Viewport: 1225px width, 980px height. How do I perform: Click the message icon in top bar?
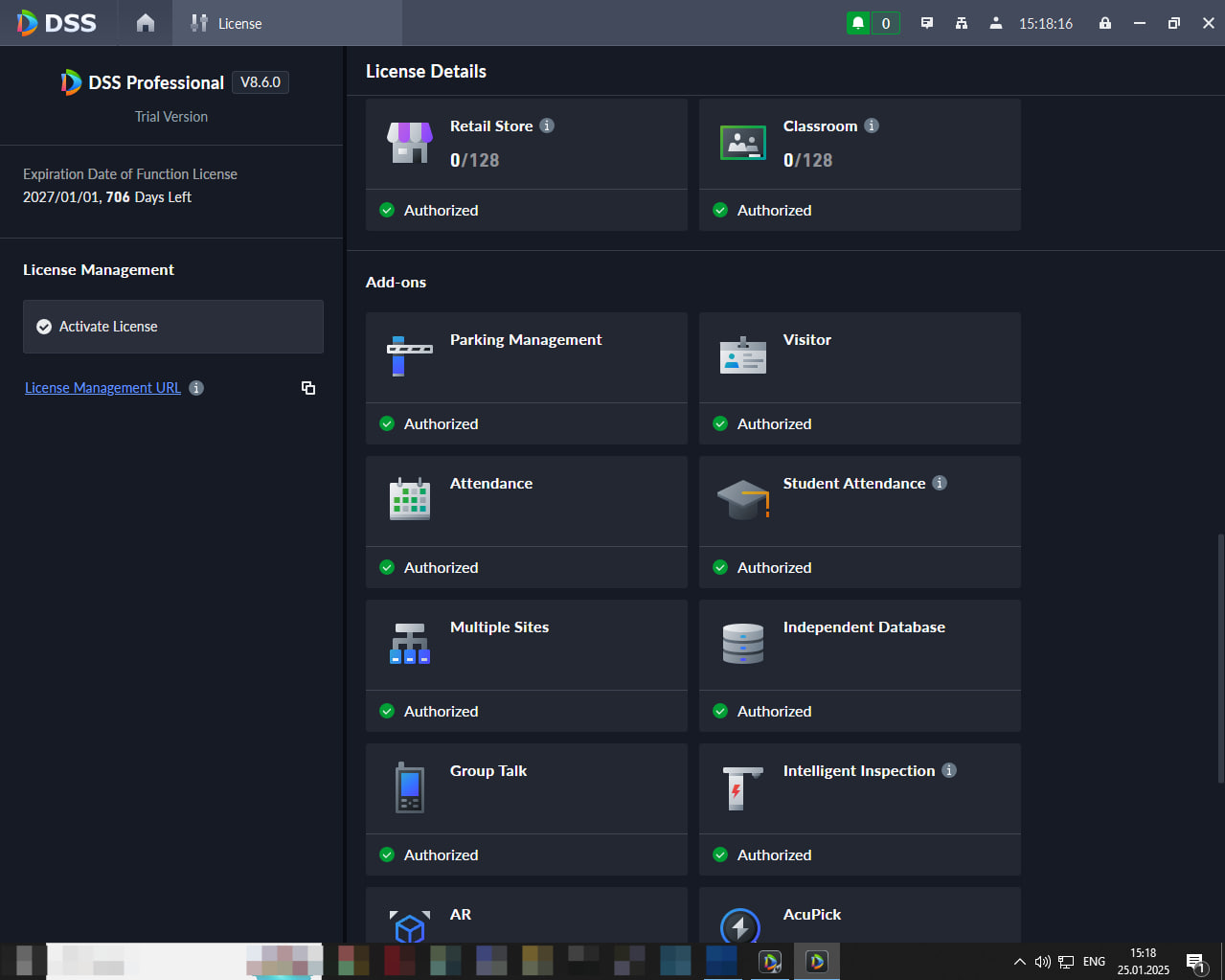(927, 23)
